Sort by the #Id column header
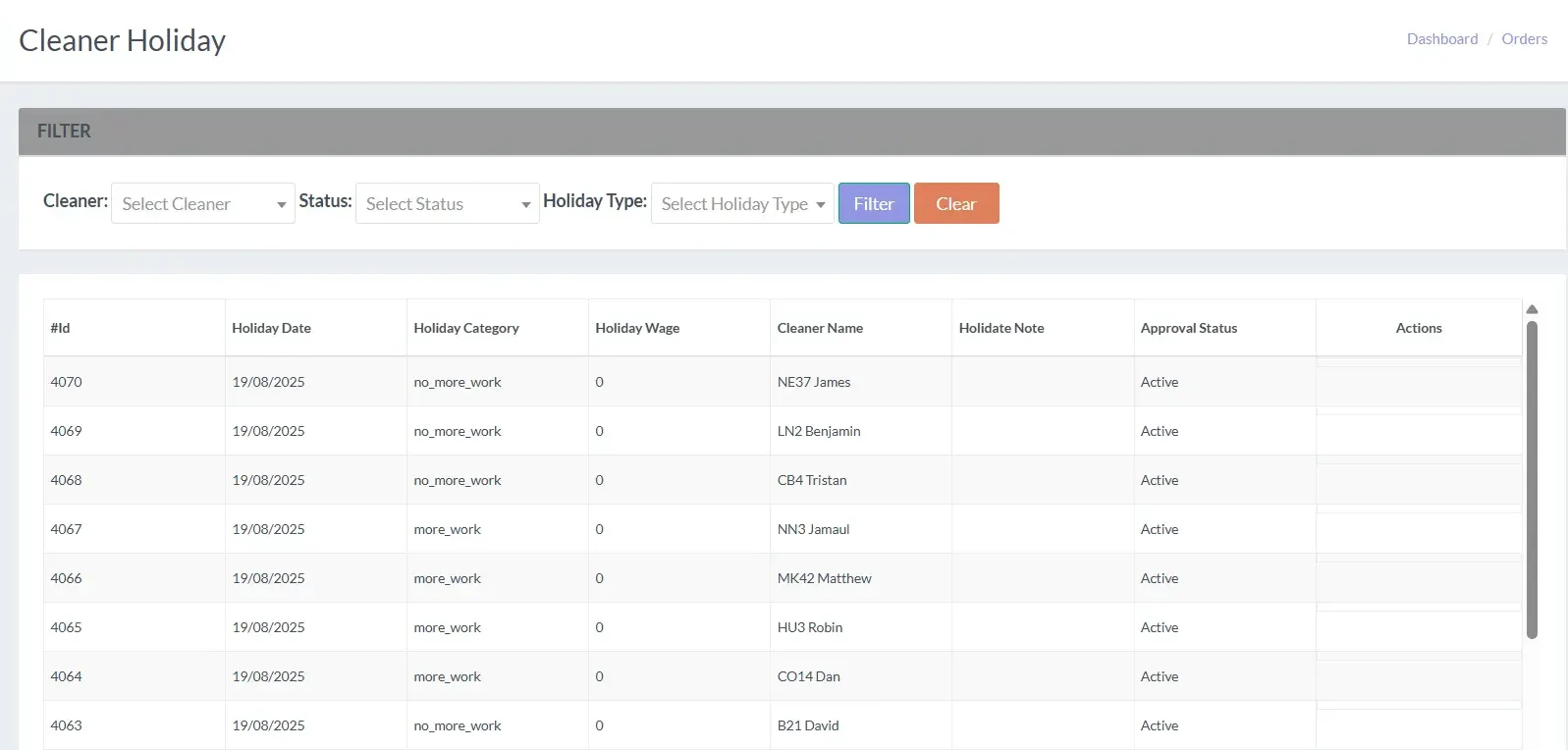The height and width of the screenshot is (750, 1568). click(61, 328)
